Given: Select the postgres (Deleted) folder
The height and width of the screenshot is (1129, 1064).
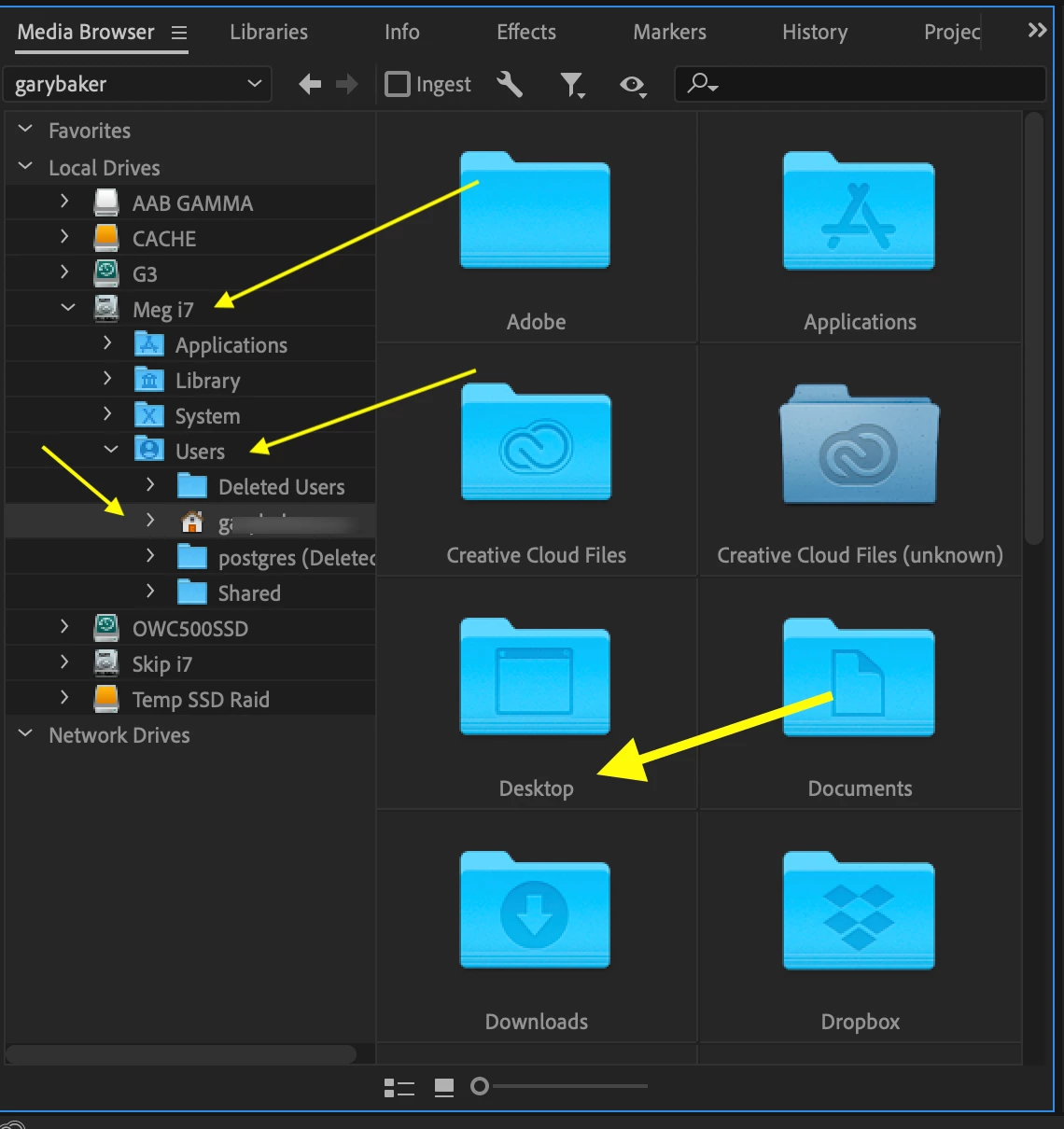Looking at the screenshot, I should click(190, 558).
